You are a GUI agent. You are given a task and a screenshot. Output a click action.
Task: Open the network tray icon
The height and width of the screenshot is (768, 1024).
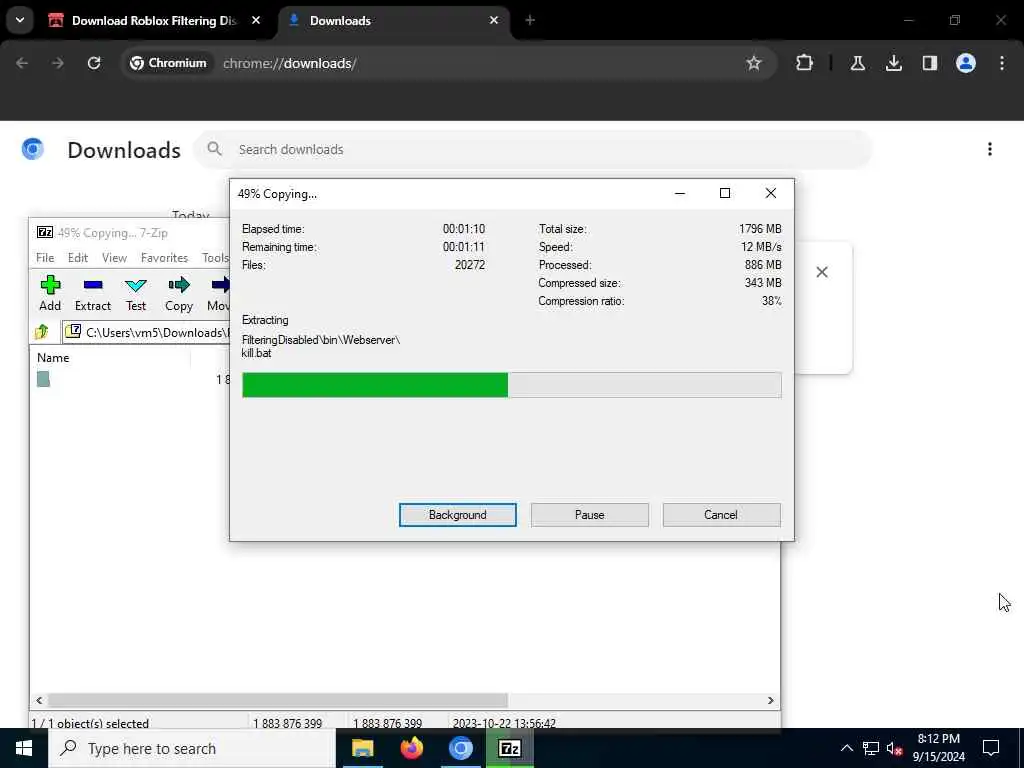[871, 748]
